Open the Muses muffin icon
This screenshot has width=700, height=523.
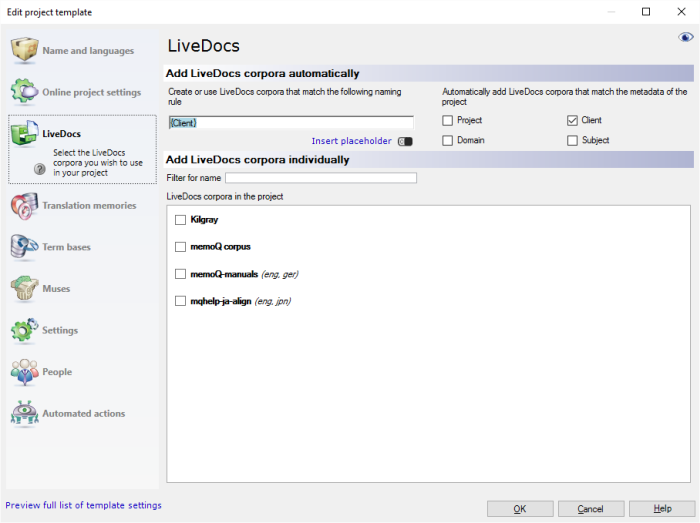25,289
